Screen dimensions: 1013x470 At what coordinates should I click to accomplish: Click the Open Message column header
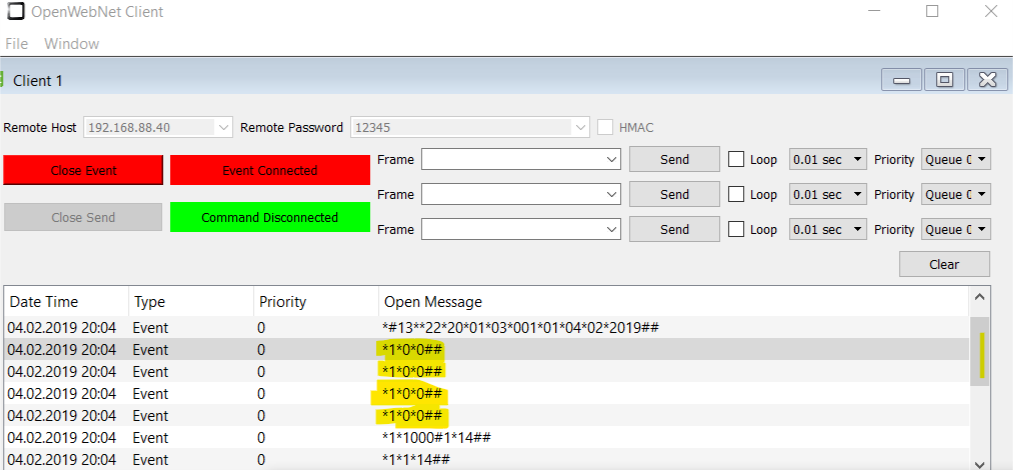click(x=673, y=301)
